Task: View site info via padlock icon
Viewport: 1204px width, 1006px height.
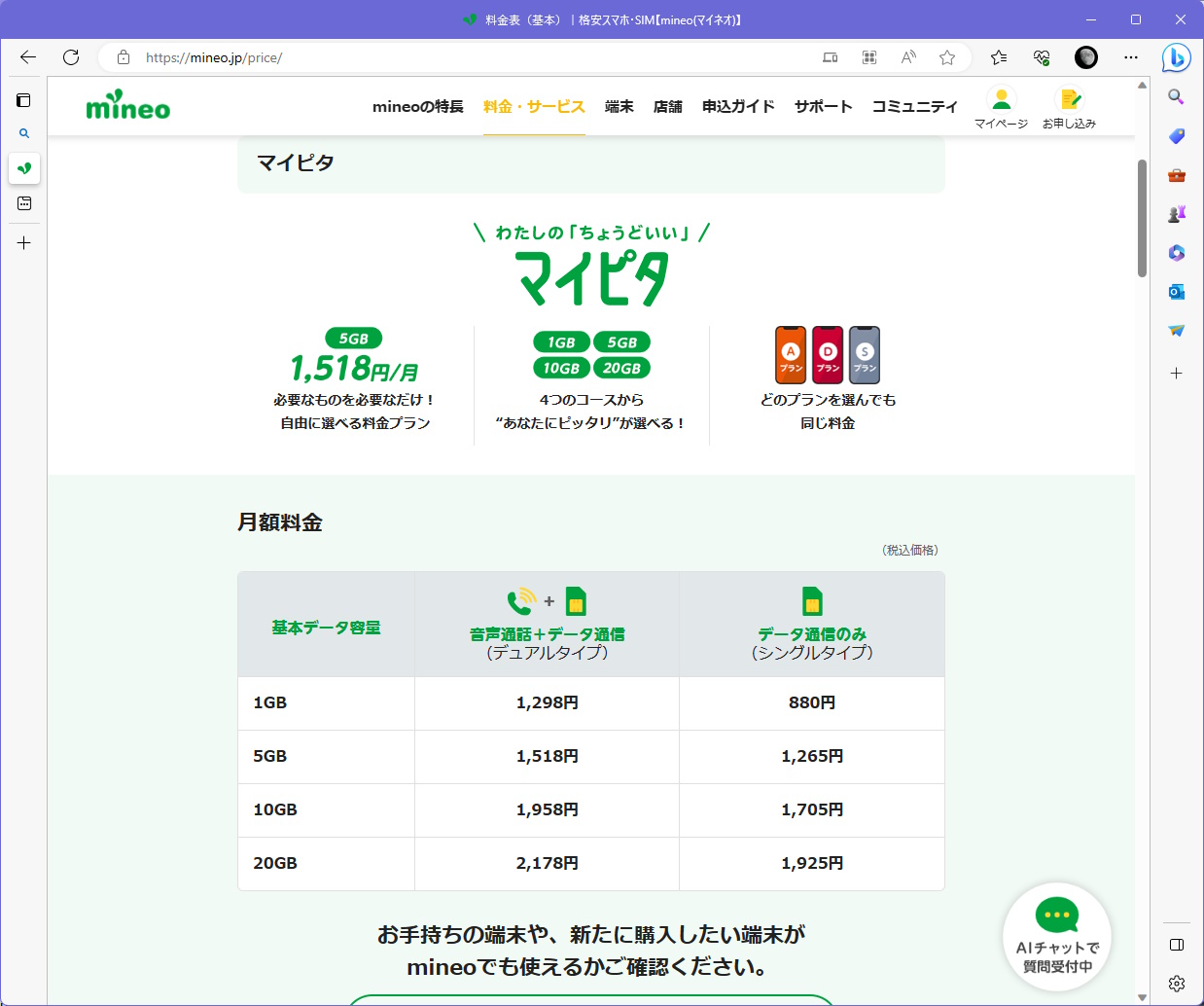Action: point(124,57)
